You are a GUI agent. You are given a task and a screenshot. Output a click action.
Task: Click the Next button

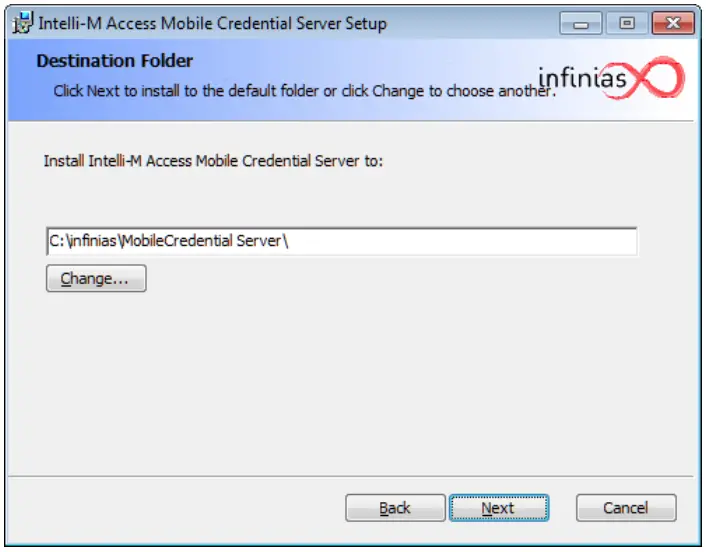[x=499, y=508]
